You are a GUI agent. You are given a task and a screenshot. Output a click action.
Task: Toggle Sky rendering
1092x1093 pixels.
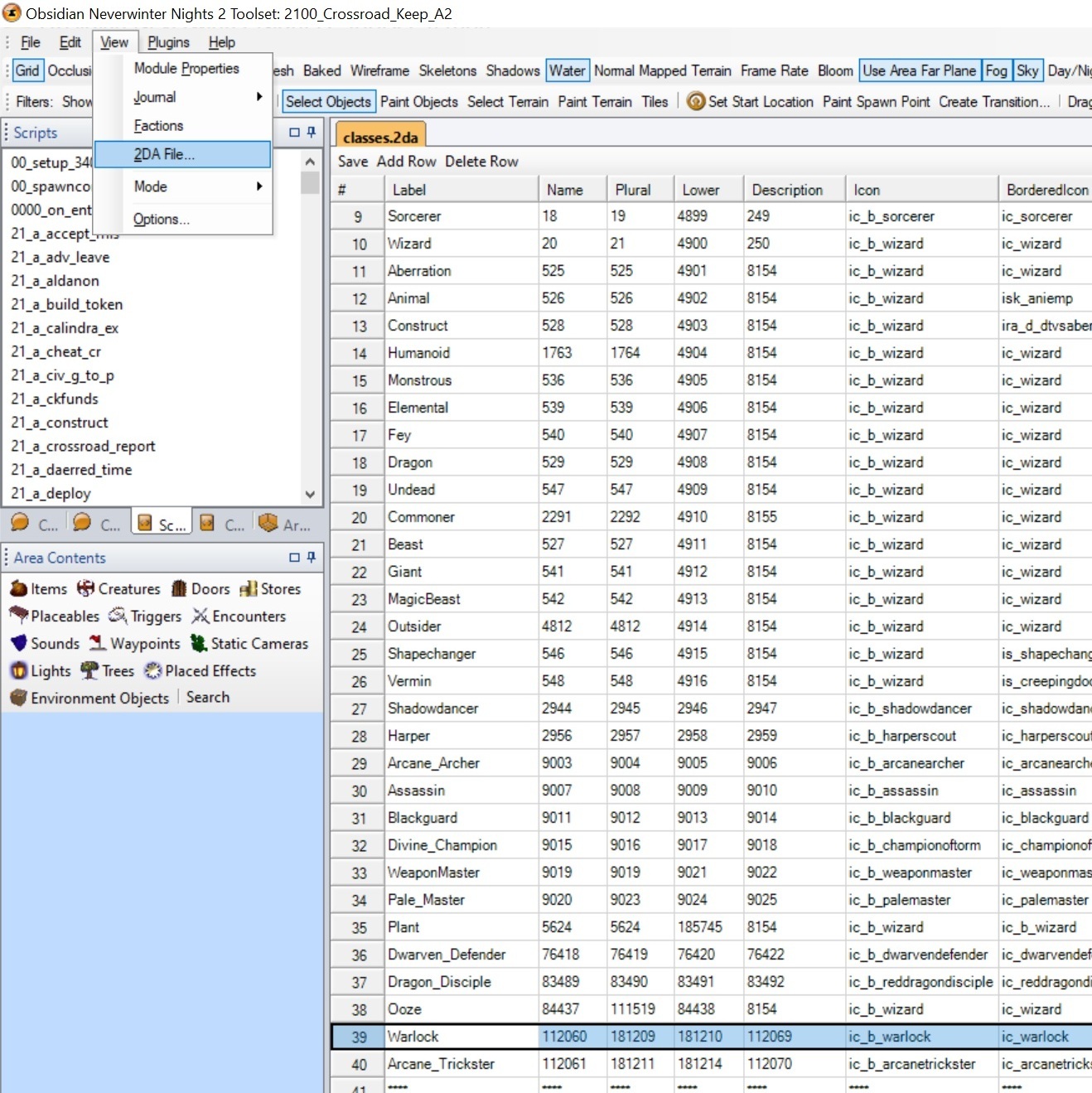click(1027, 70)
